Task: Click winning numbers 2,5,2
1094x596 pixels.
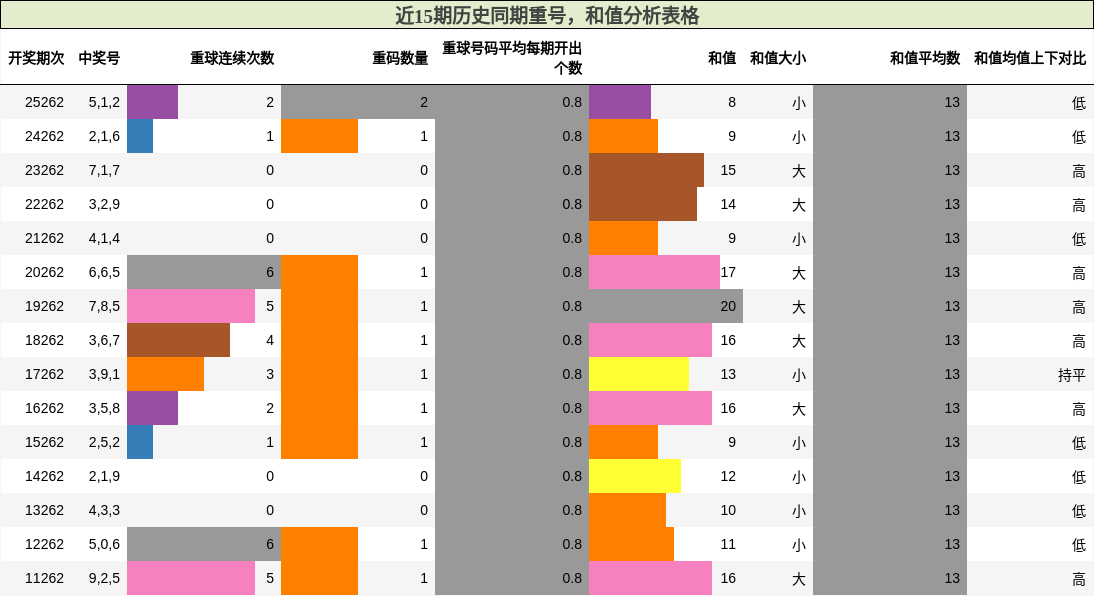Action: [x=104, y=442]
